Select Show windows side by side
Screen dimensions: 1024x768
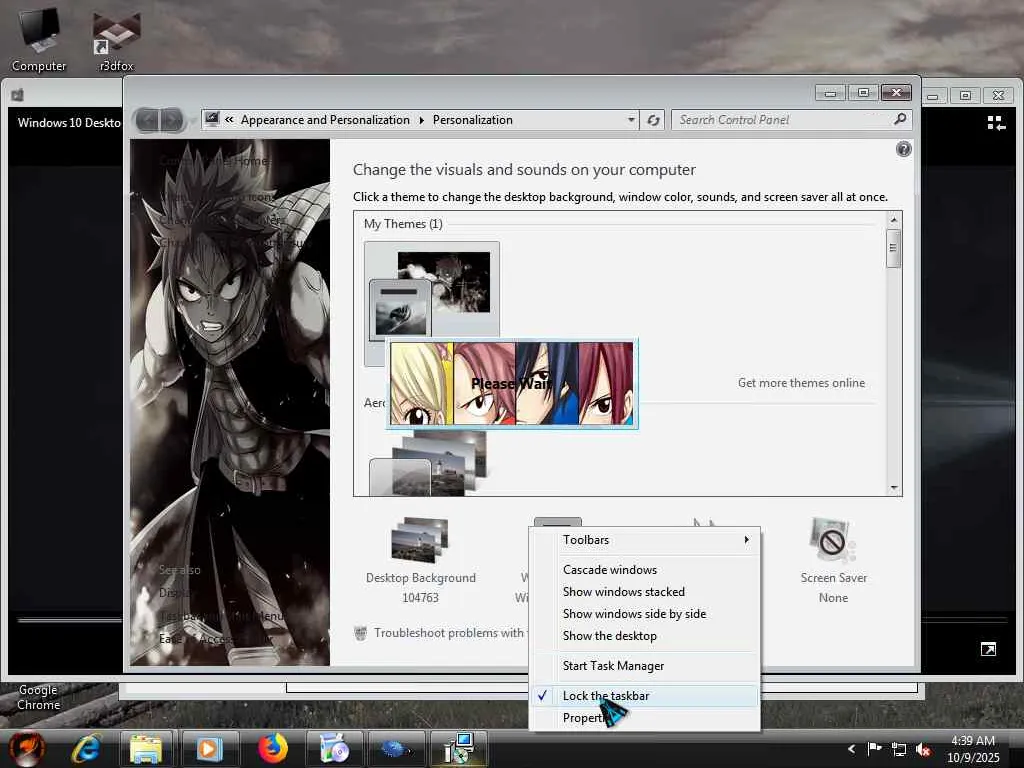pyautogui.click(x=645, y=614)
